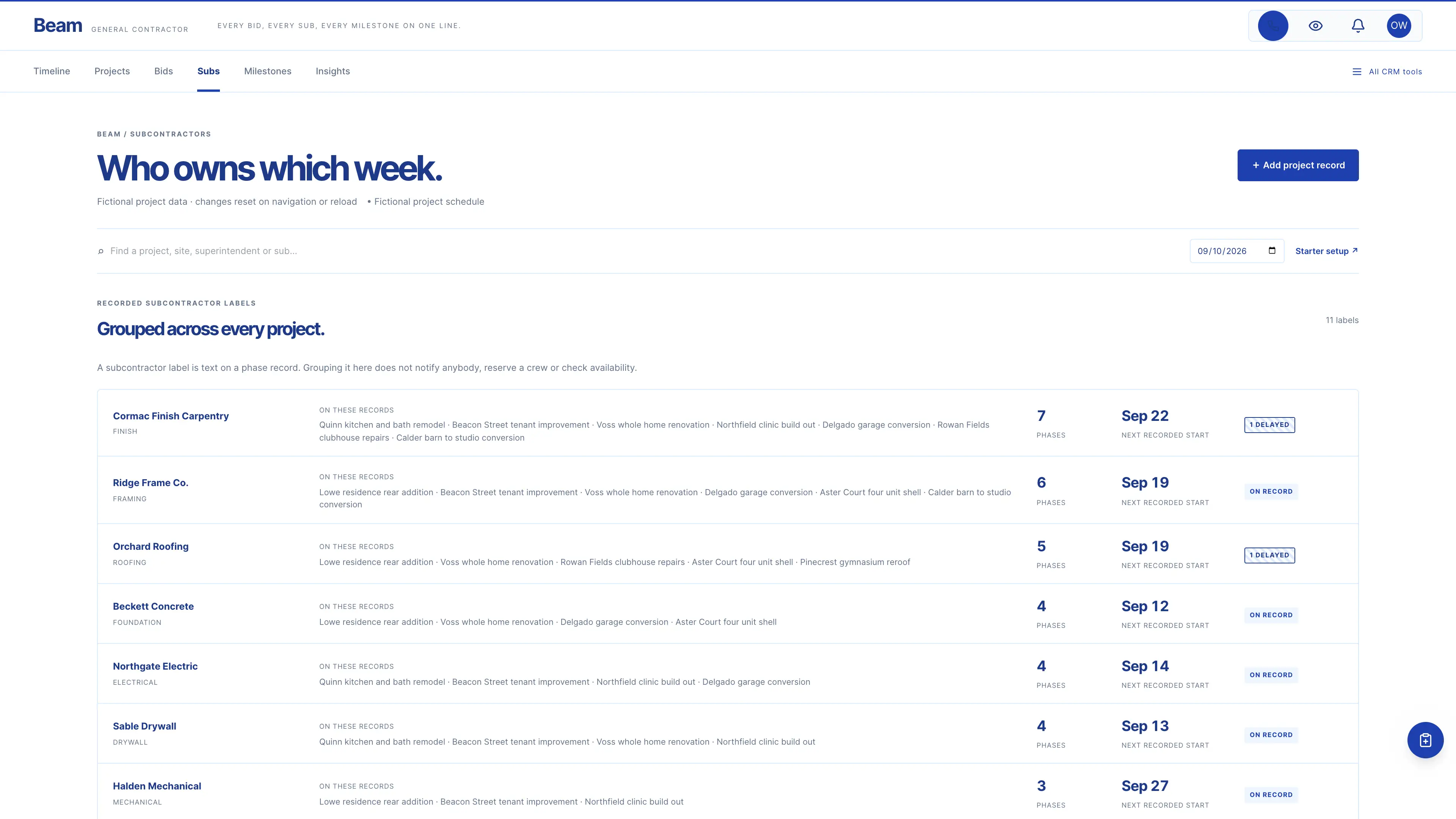This screenshot has width=1456, height=819.
Task: Click the search magnifier icon
Action: (100, 251)
